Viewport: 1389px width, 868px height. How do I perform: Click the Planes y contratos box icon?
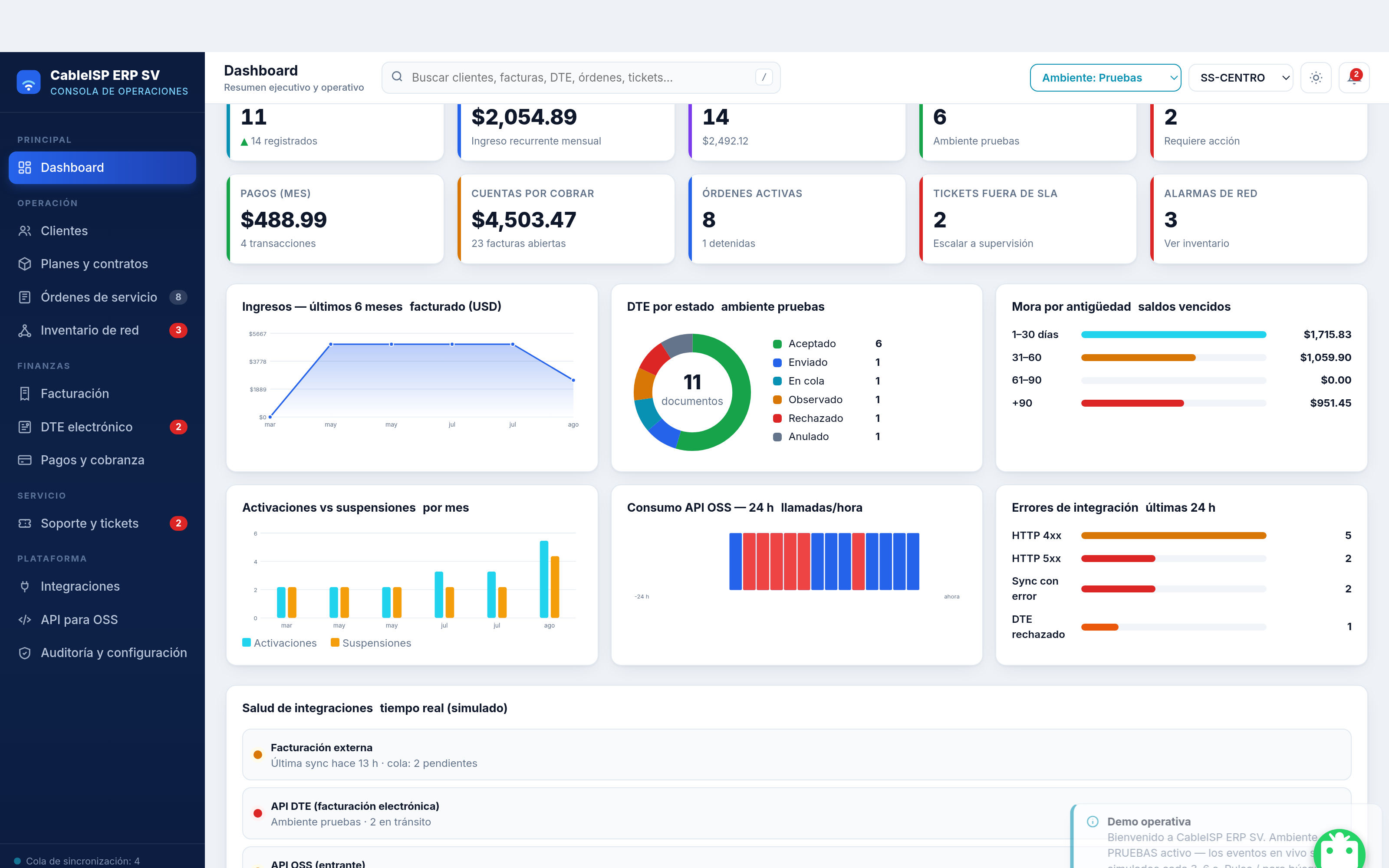pos(25,264)
